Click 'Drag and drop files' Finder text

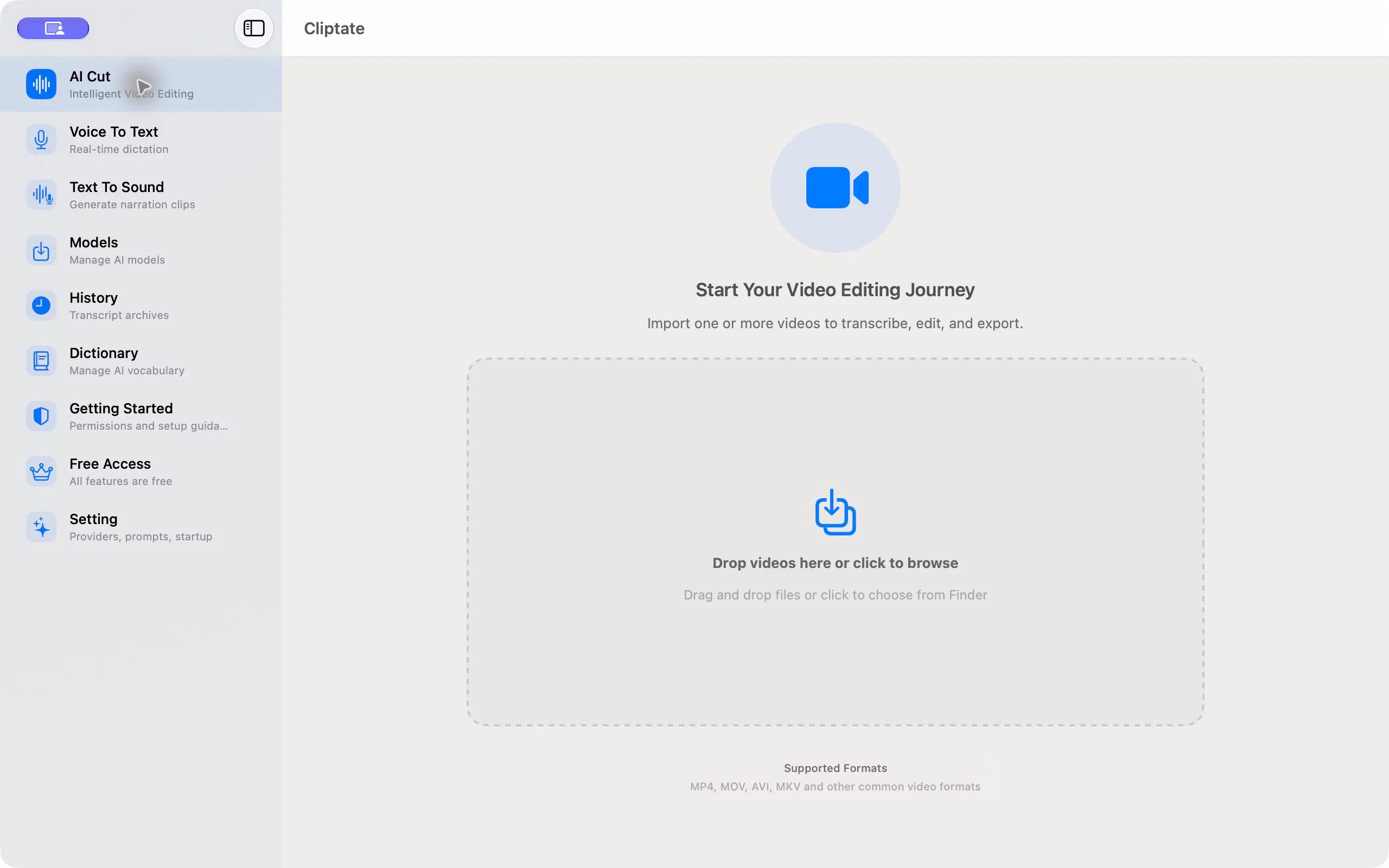click(835, 595)
